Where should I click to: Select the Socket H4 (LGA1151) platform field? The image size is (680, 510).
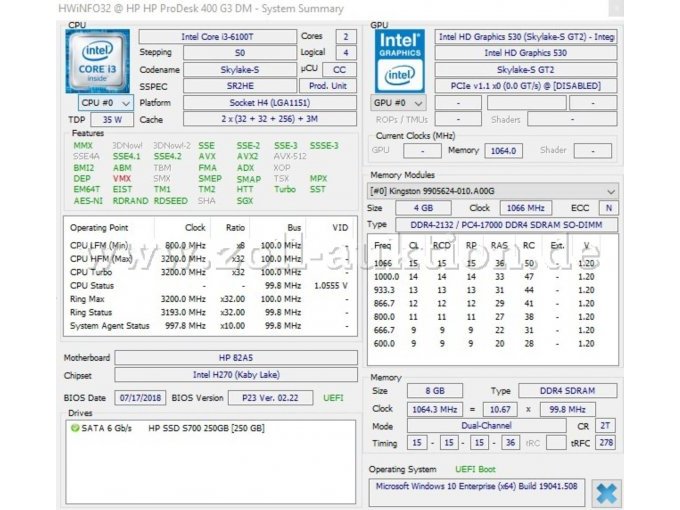[270, 103]
